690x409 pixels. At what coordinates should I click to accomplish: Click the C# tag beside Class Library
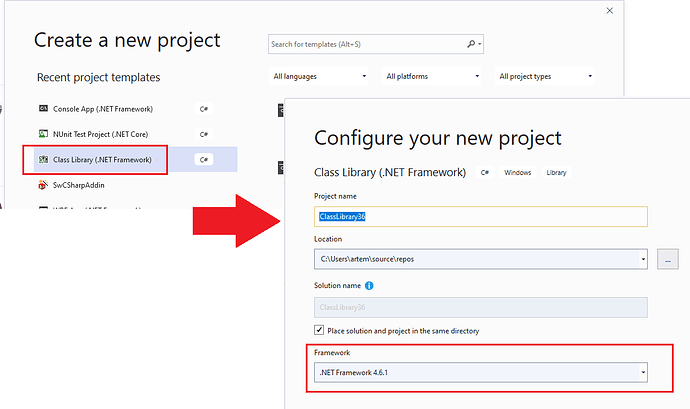point(204,159)
